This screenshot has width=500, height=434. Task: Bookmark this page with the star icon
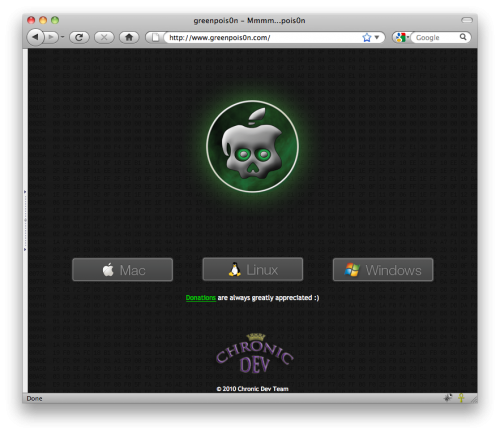(367, 37)
